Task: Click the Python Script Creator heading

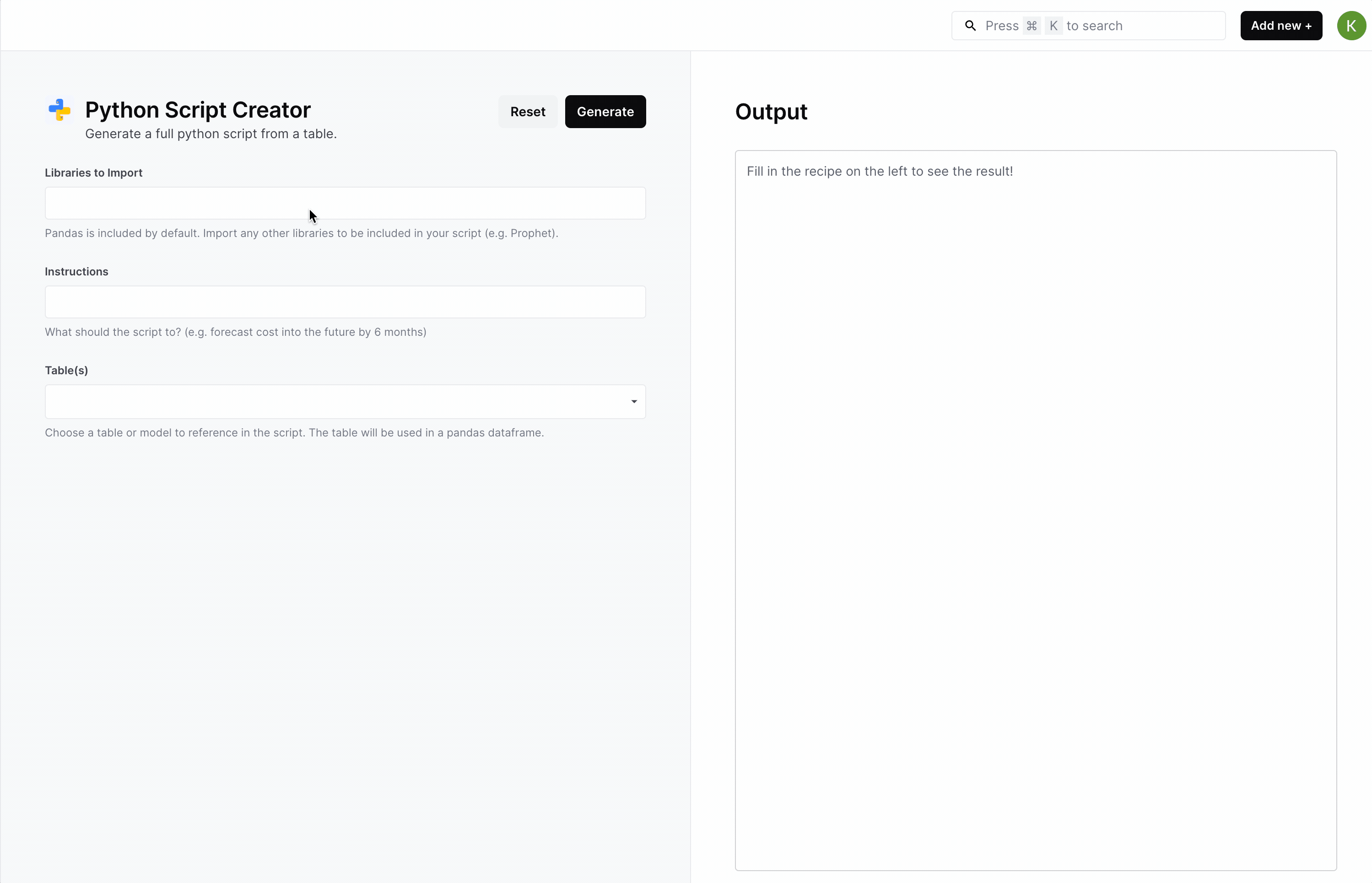Action: [x=197, y=109]
